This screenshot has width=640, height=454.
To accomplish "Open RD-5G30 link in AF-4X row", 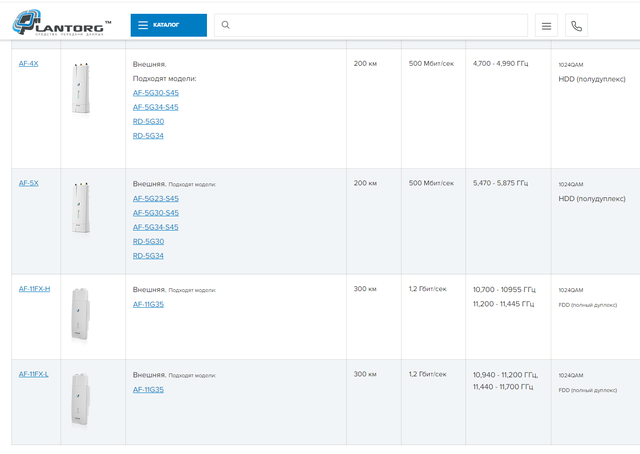I will pyautogui.click(x=149, y=122).
